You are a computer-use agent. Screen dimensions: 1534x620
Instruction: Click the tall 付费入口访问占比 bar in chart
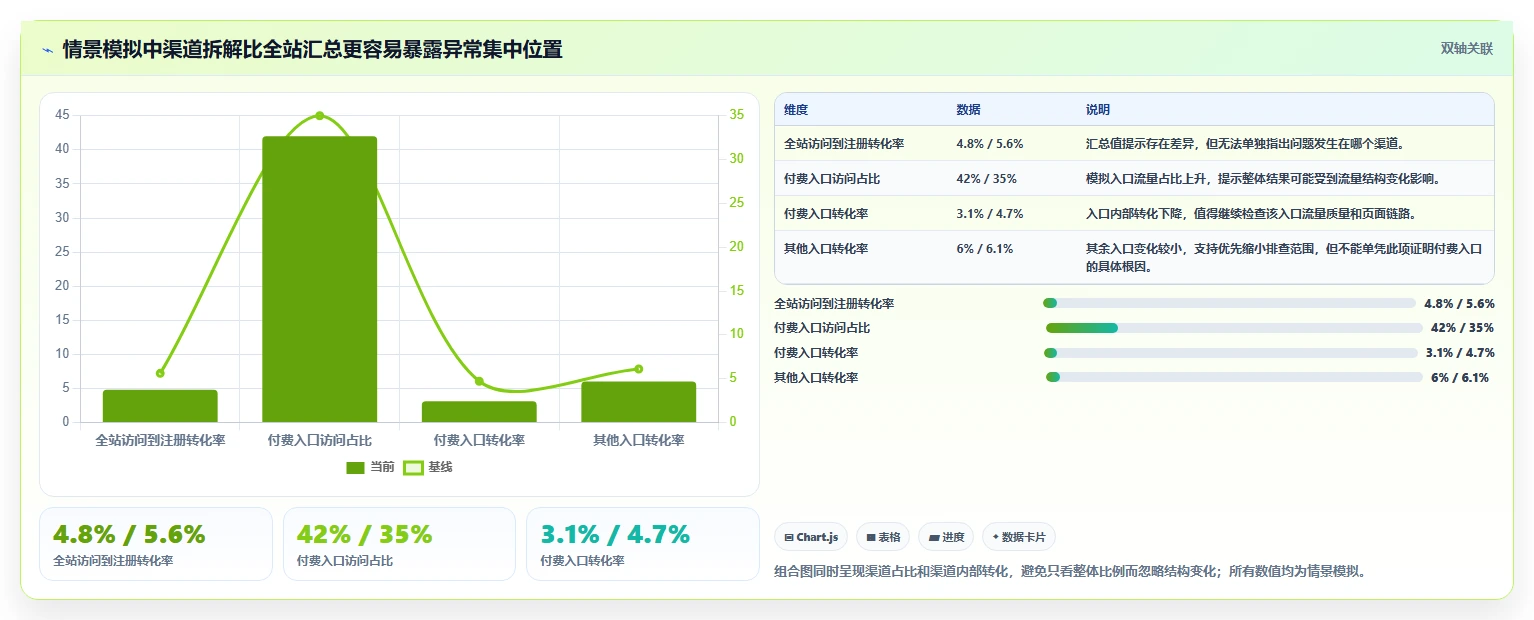[320, 279]
